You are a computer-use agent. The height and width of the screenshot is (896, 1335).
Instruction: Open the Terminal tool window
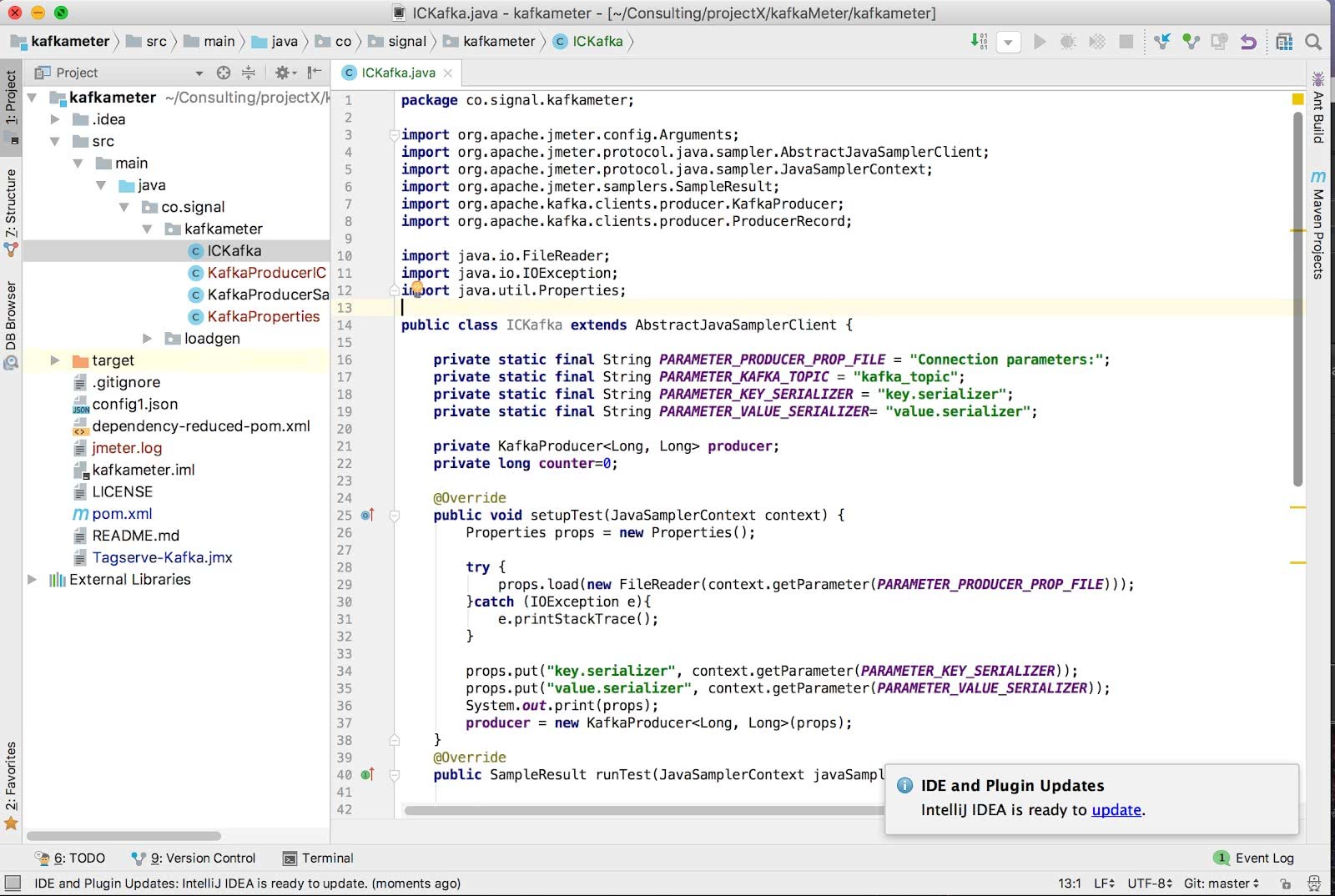(318, 858)
